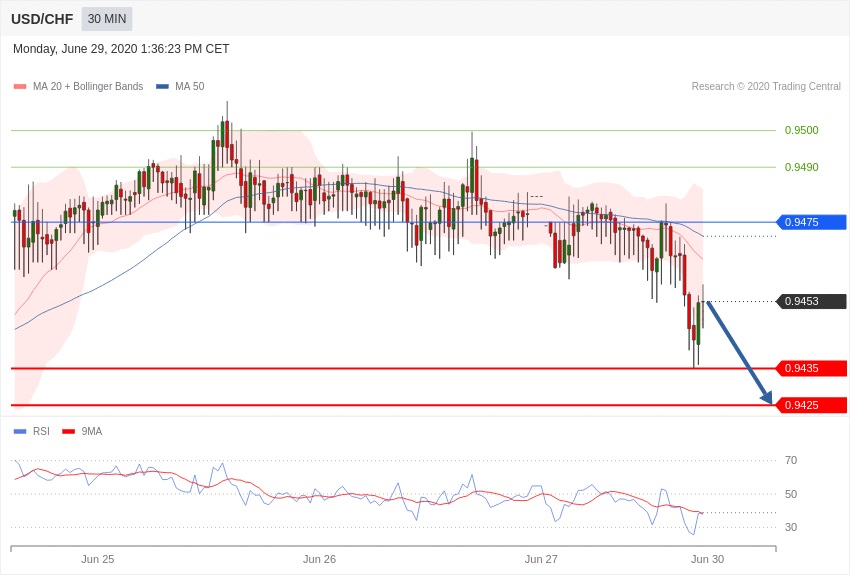Click the RSI 70 axis label
The height and width of the screenshot is (576, 850).
click(791, 460)
